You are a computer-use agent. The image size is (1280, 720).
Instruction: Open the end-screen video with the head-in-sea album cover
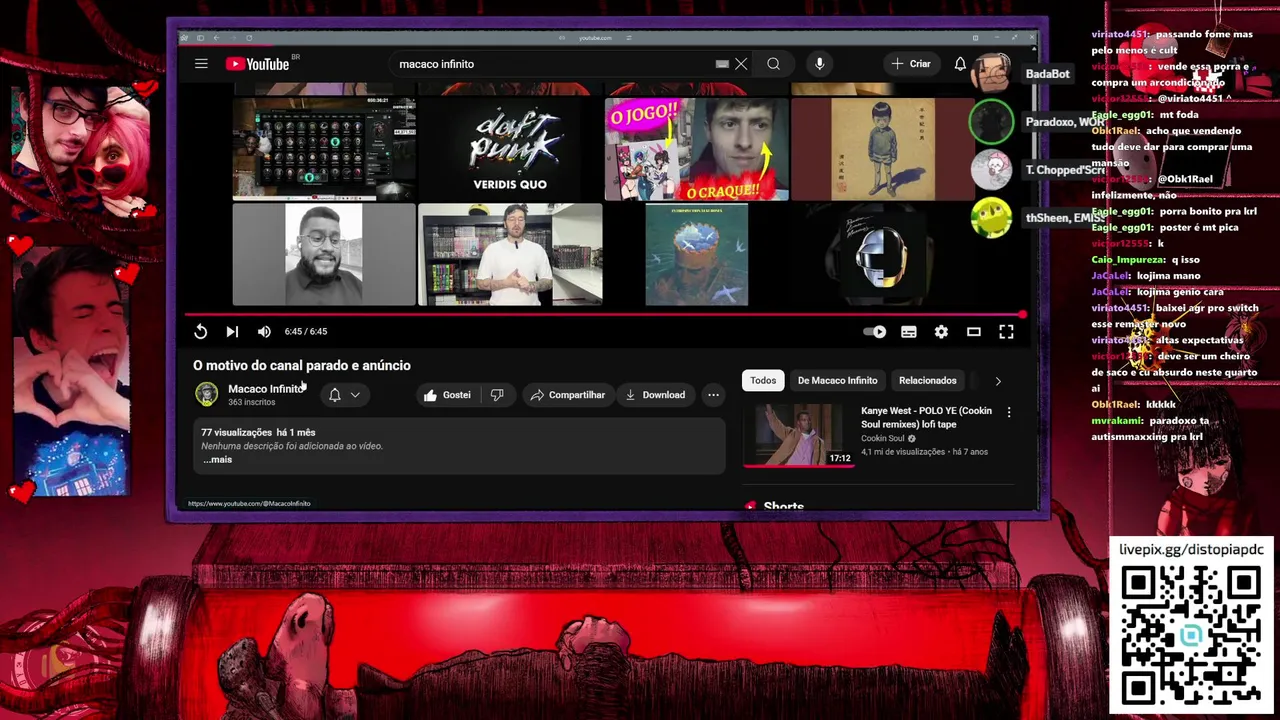point(697,255)
